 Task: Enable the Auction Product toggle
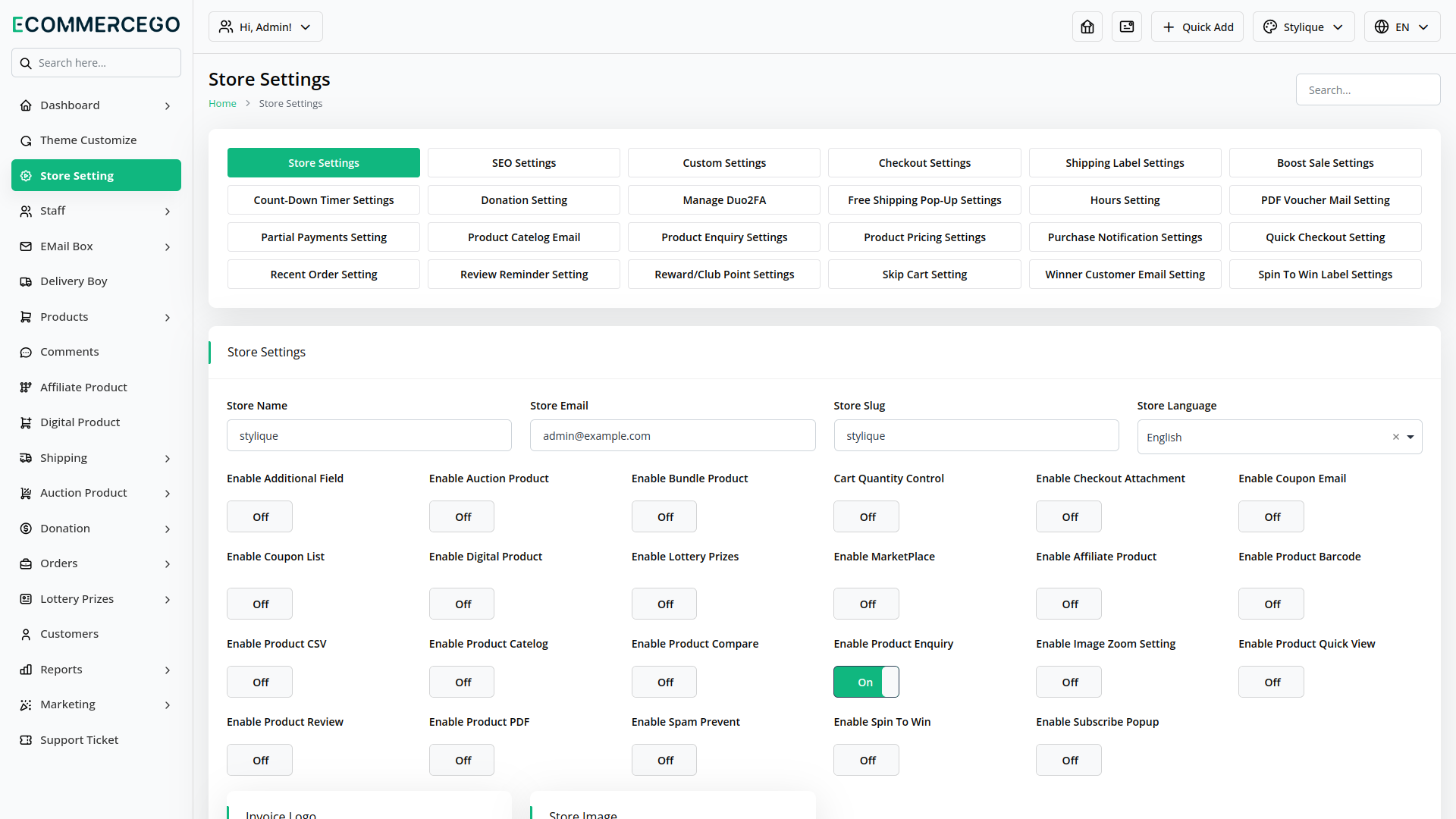(x=462, y=516)
